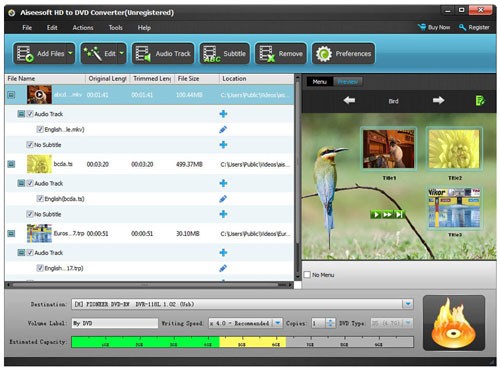Click the Audio Track toolbar button
The width and height of the screenshot is (500, 371).
click(x=163, y=53)
